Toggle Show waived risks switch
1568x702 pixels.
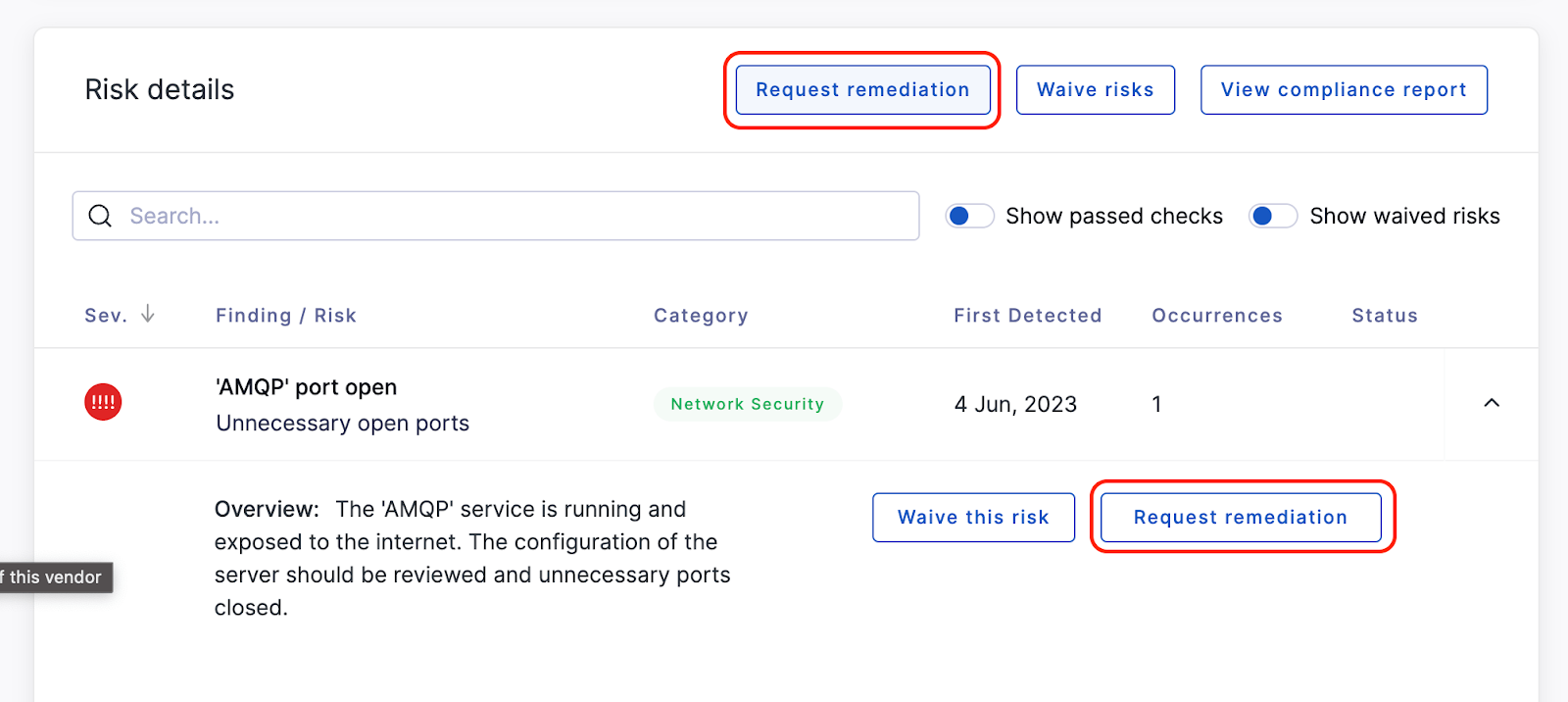pos(1273,216)
